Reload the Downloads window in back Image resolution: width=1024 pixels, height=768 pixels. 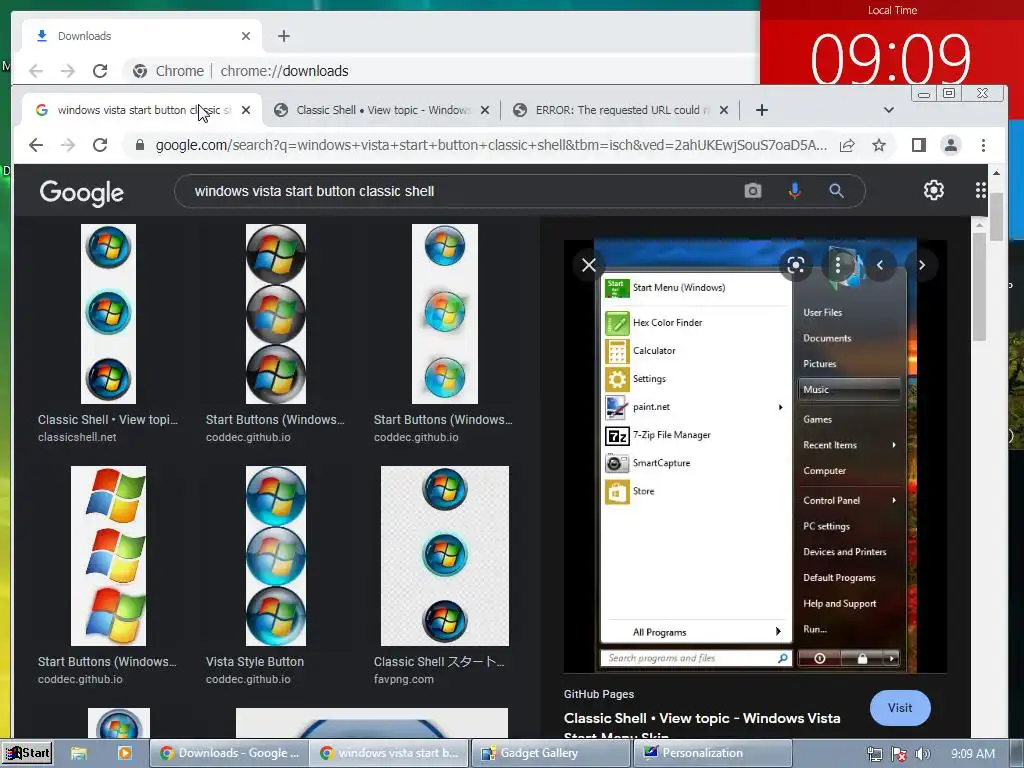click(100, 71)
